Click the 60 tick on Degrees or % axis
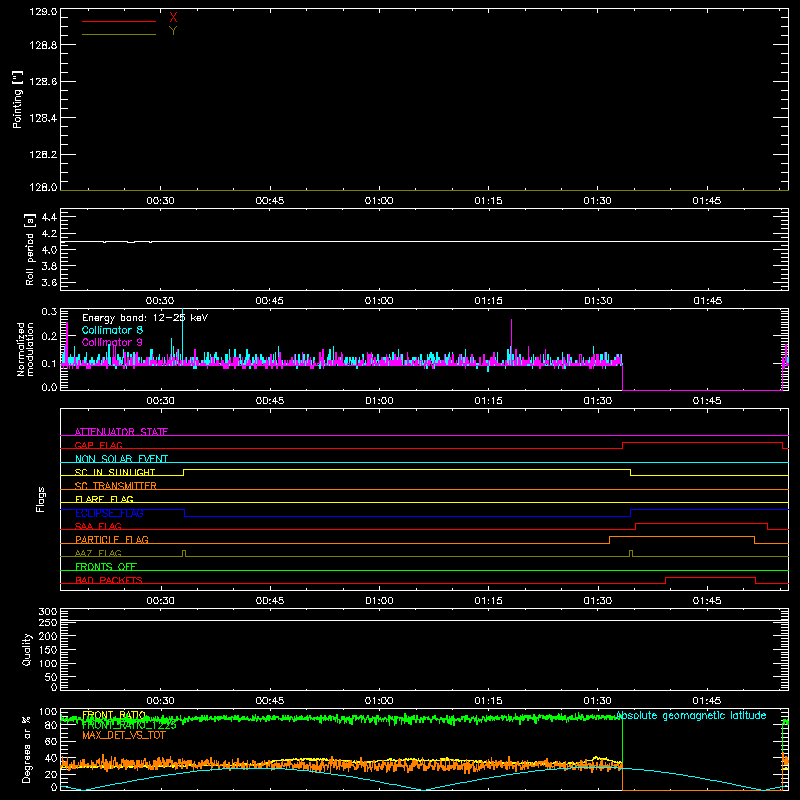This screenshot has width=800, height=800. (x=51, y=741)
